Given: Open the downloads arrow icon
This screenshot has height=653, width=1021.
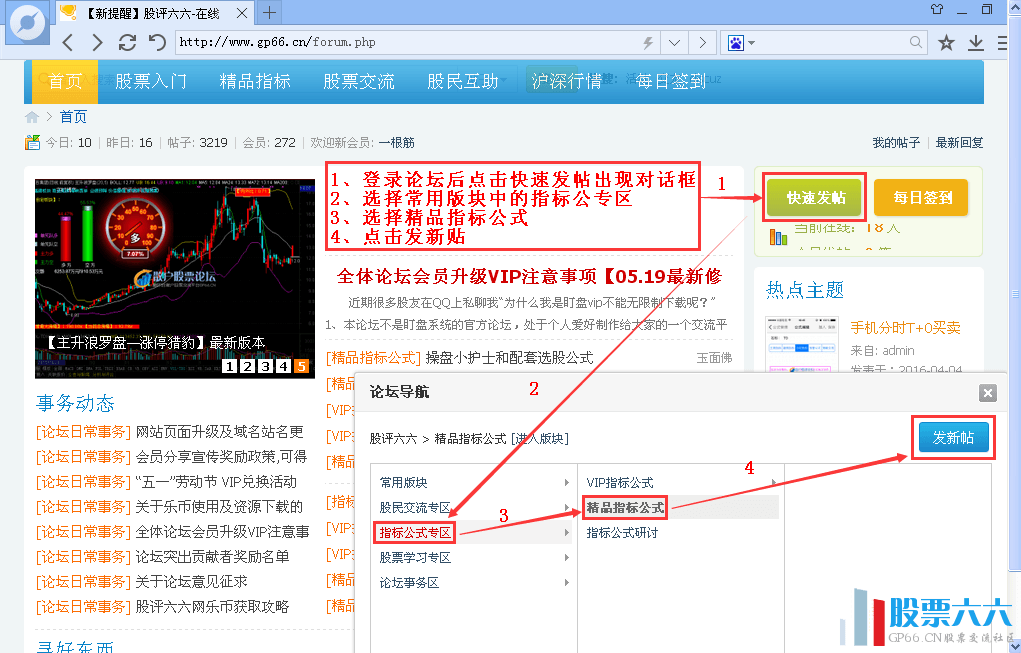Looking at the screenshot, I should [x=976, y=43].
